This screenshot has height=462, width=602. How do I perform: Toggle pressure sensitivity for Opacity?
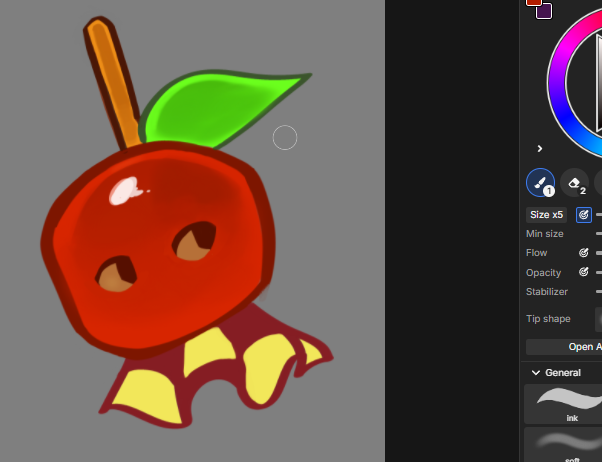584,272
